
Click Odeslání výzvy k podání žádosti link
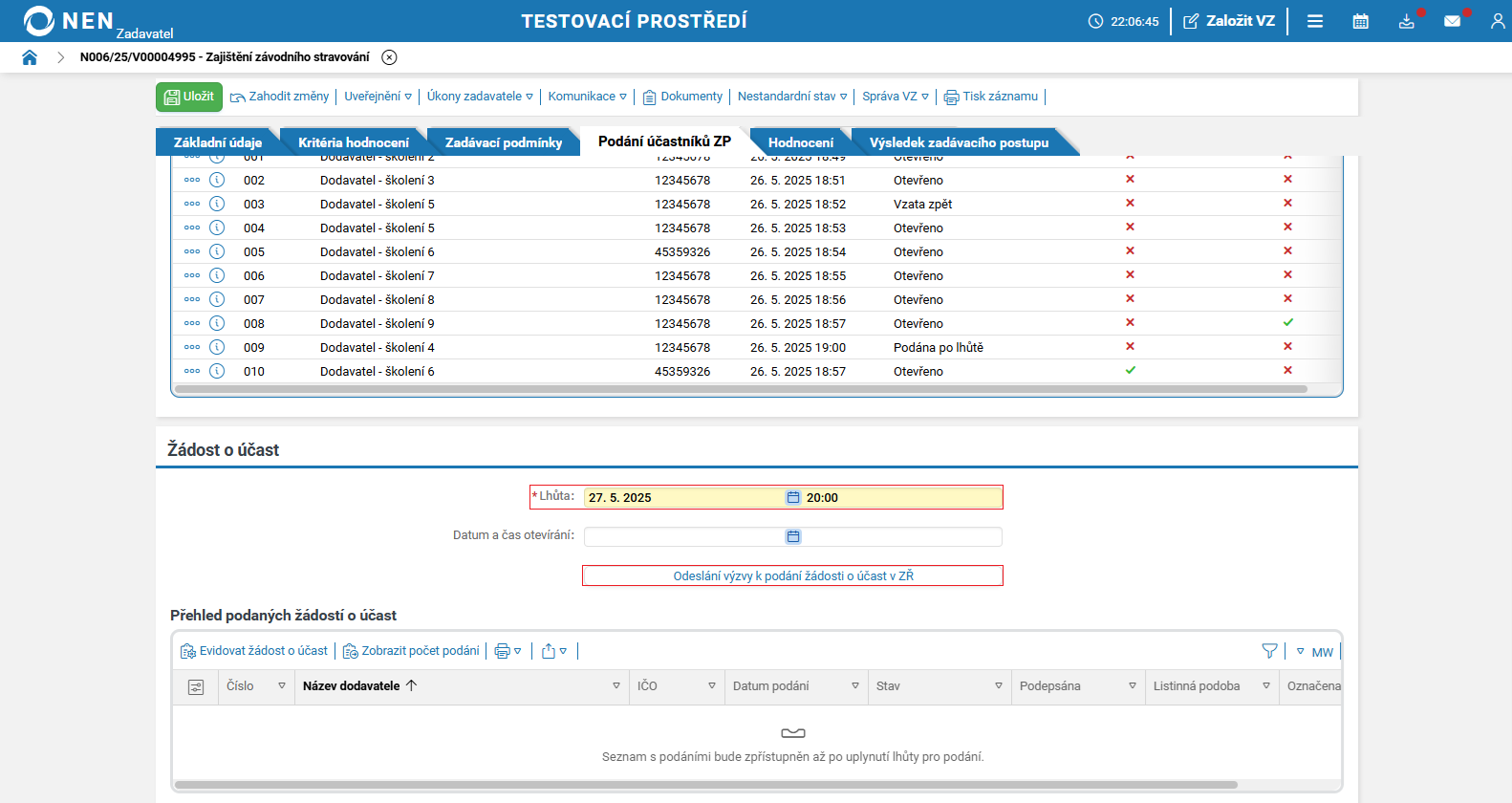pos(792,575)
